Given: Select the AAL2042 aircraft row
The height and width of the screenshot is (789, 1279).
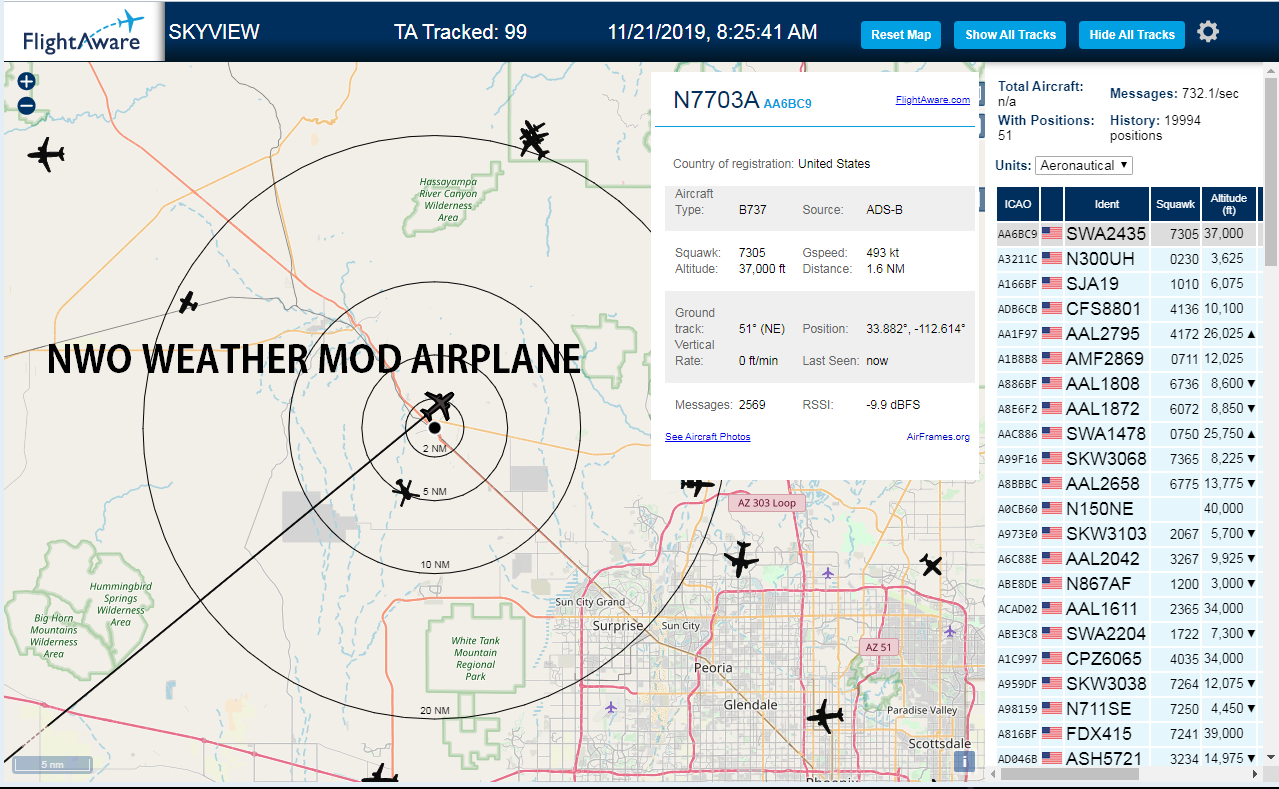Looking at the screenshot, I should tap(1127, 559).
